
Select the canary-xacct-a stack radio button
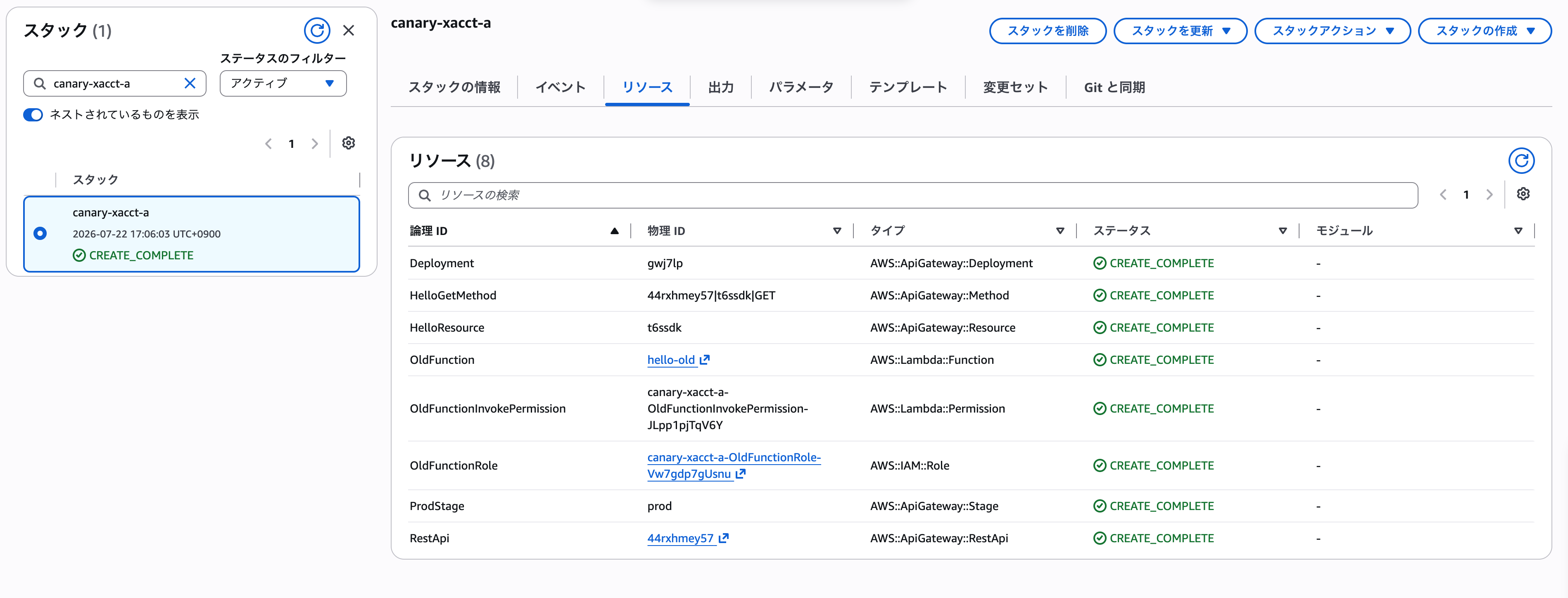(x=40, y=234)
